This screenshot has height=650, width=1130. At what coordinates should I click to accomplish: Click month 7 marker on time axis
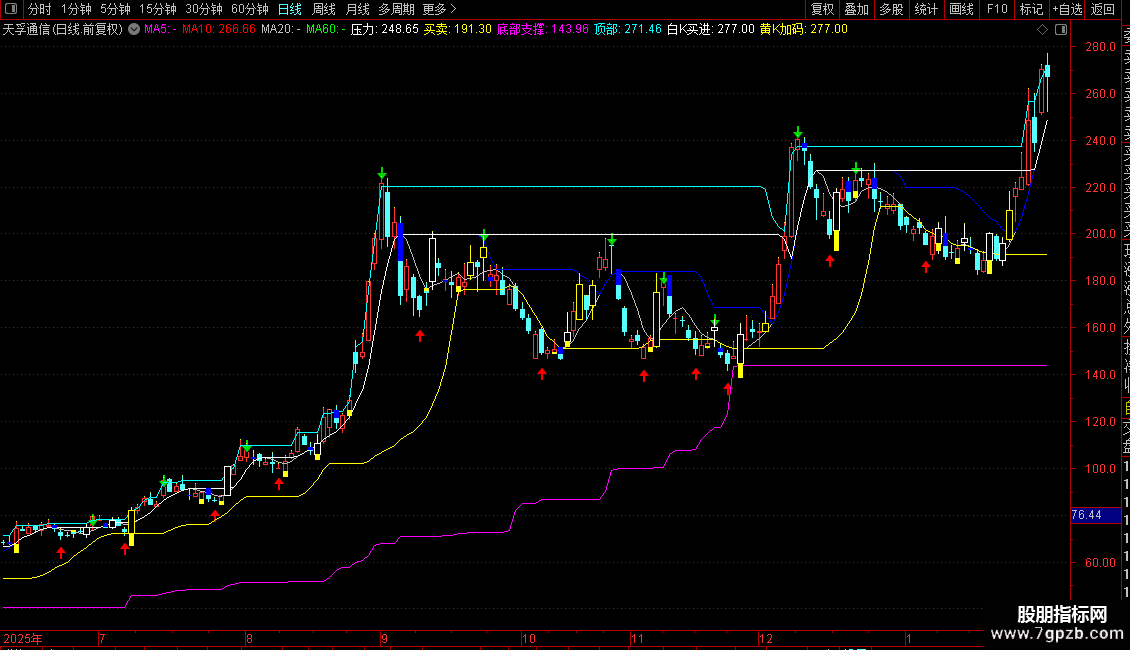tap(102, 638)
